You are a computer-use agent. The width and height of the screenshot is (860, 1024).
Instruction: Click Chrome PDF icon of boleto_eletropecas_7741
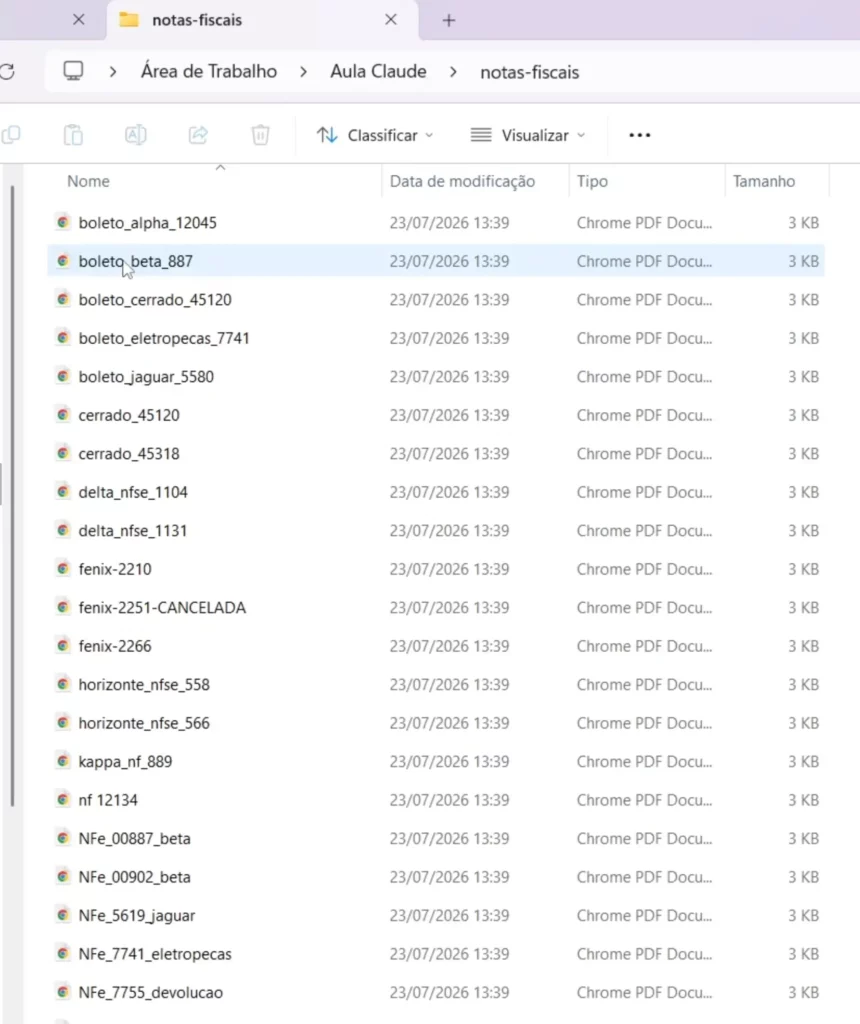[x=63, y=338]
